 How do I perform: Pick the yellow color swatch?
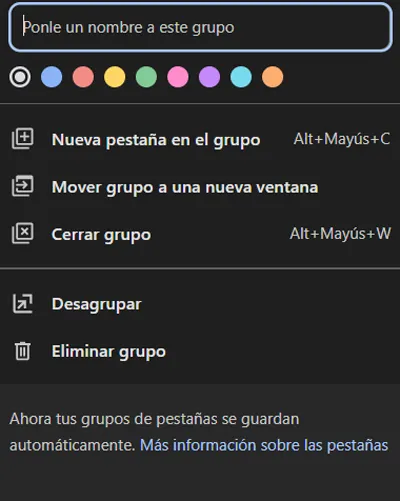[115, 77]
